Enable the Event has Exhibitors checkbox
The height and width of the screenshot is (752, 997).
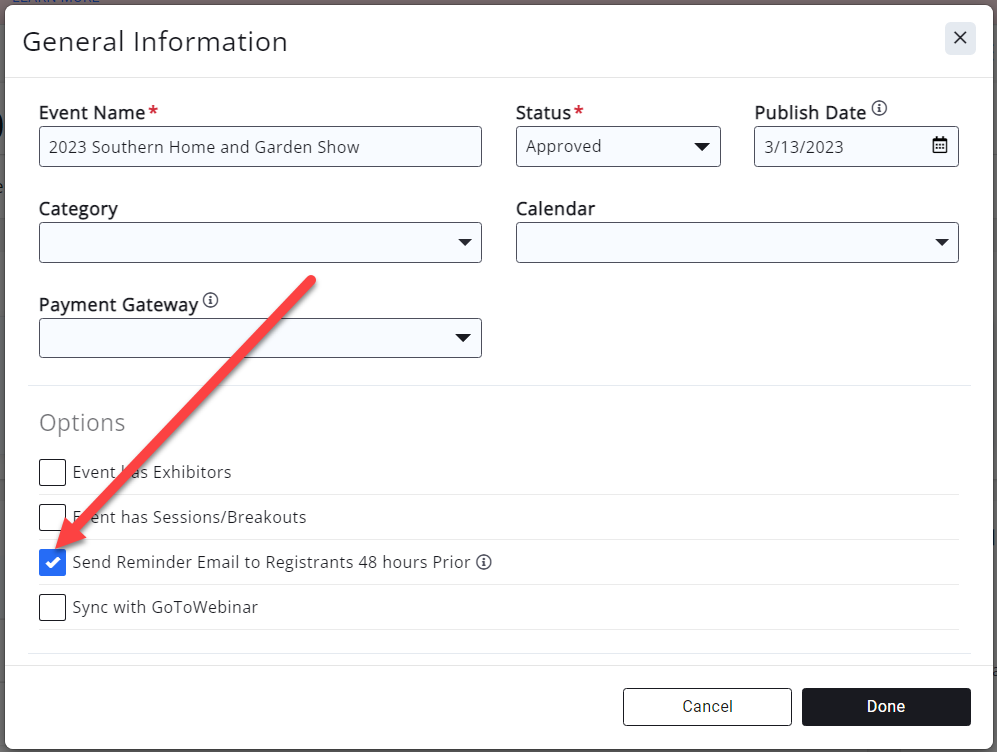click(x=52, y=472)
